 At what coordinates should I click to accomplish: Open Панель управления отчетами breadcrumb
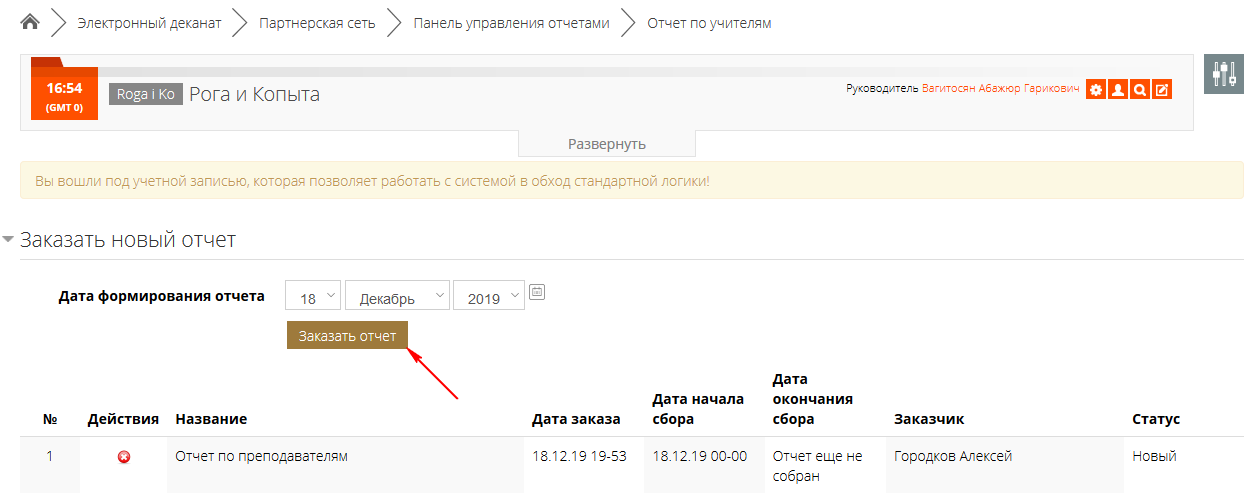[511, 23]
